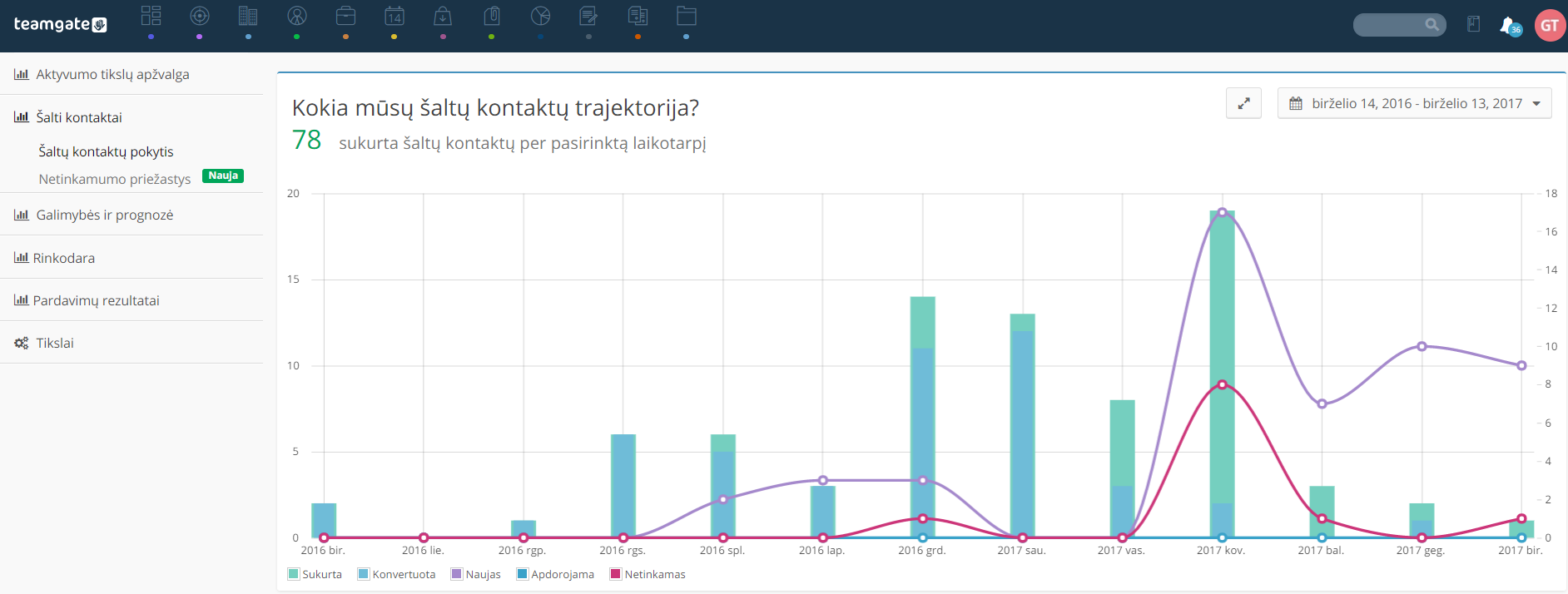The height and width of the screenshot is (594, 1568).
Task: Click the green 78 total count
Action: click(x=306, y=140)
